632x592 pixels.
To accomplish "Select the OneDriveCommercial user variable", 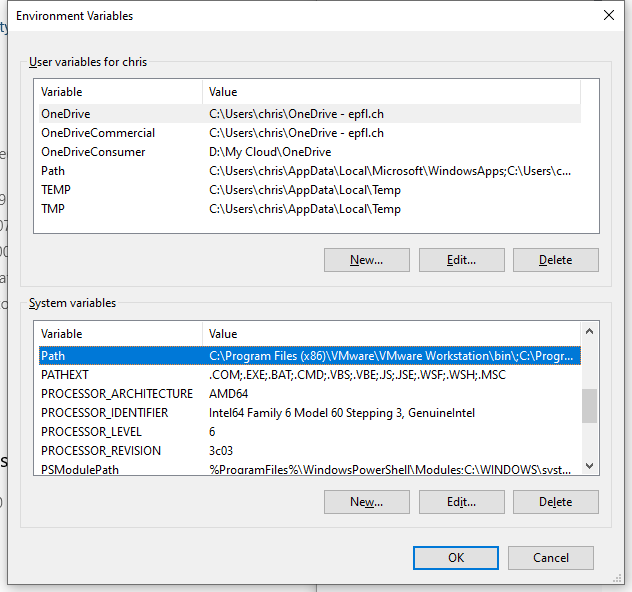I will click(x=98, y=133).
